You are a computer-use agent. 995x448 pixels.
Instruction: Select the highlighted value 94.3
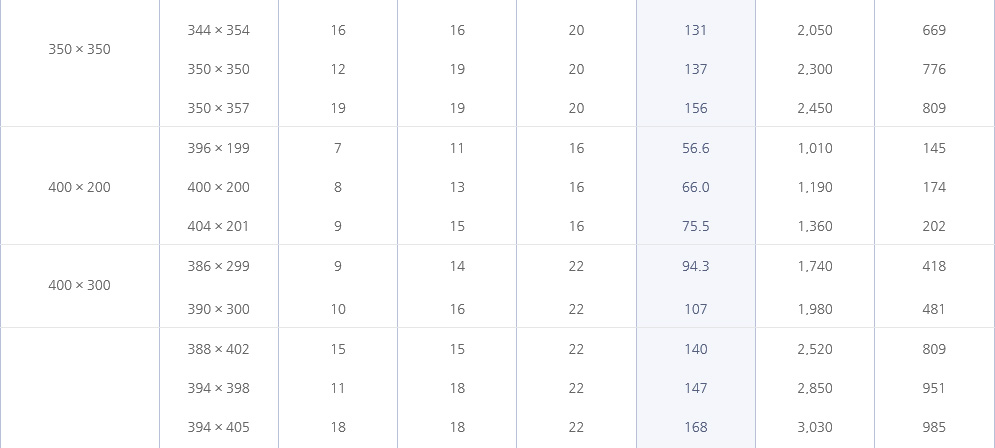click(695, 267)
